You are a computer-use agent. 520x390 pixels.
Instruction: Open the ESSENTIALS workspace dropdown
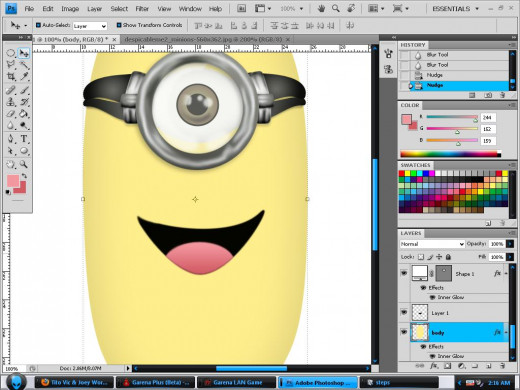pos(455,9)
